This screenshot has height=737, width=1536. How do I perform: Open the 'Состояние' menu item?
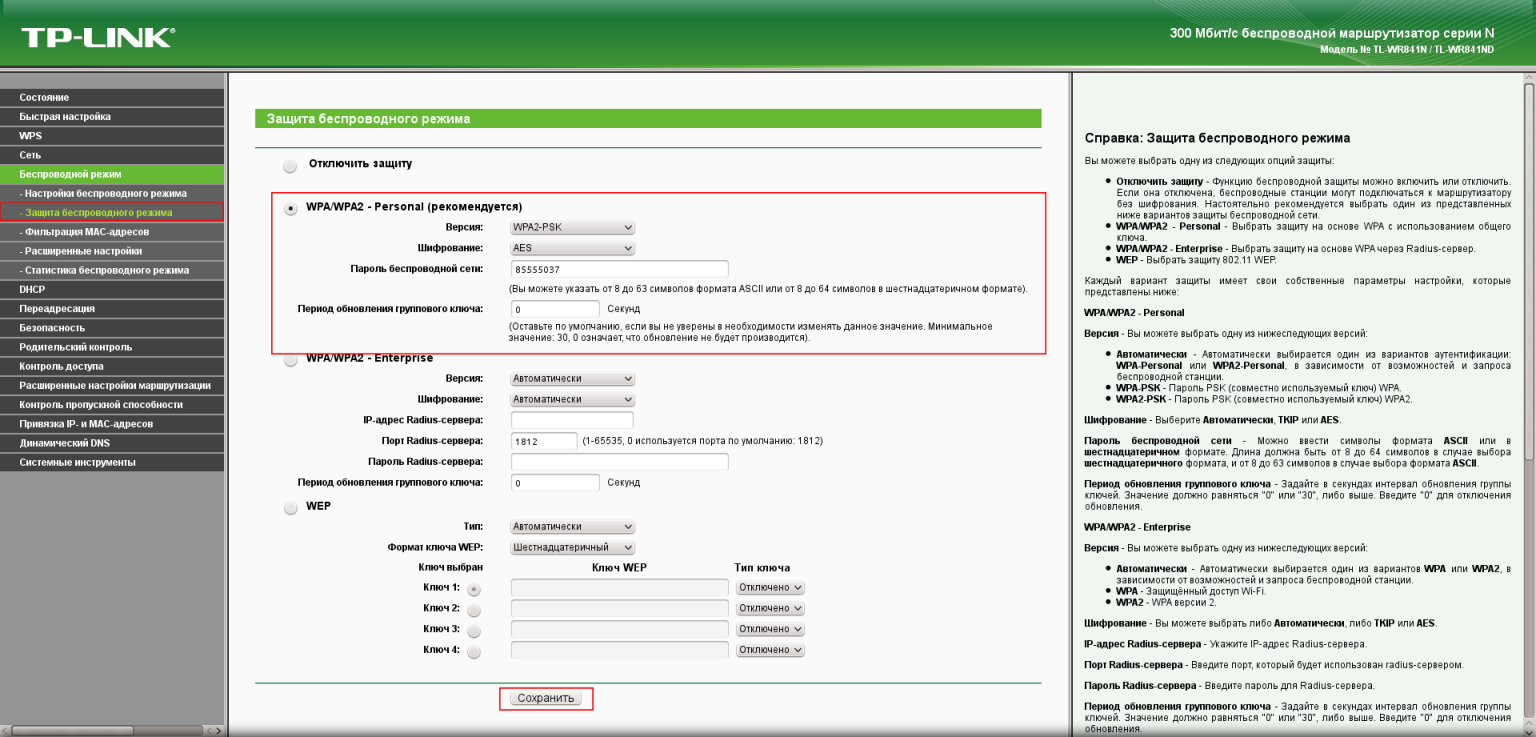tap(44, 97)
